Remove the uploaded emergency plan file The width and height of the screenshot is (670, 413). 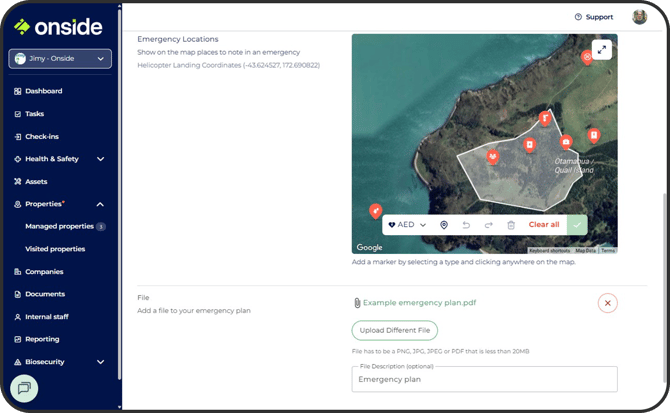tap(608, 302)
